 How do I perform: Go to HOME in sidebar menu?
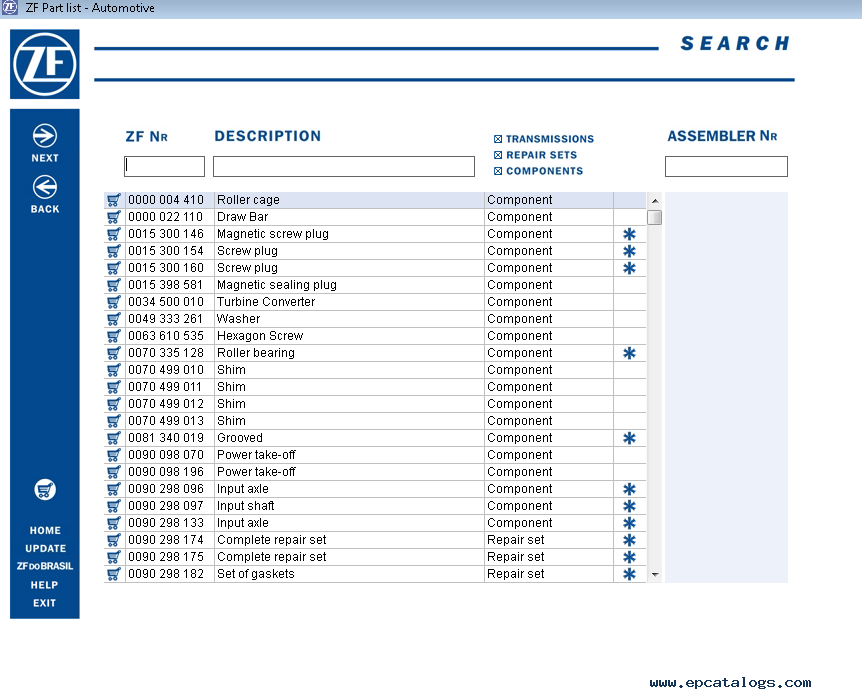45,531
